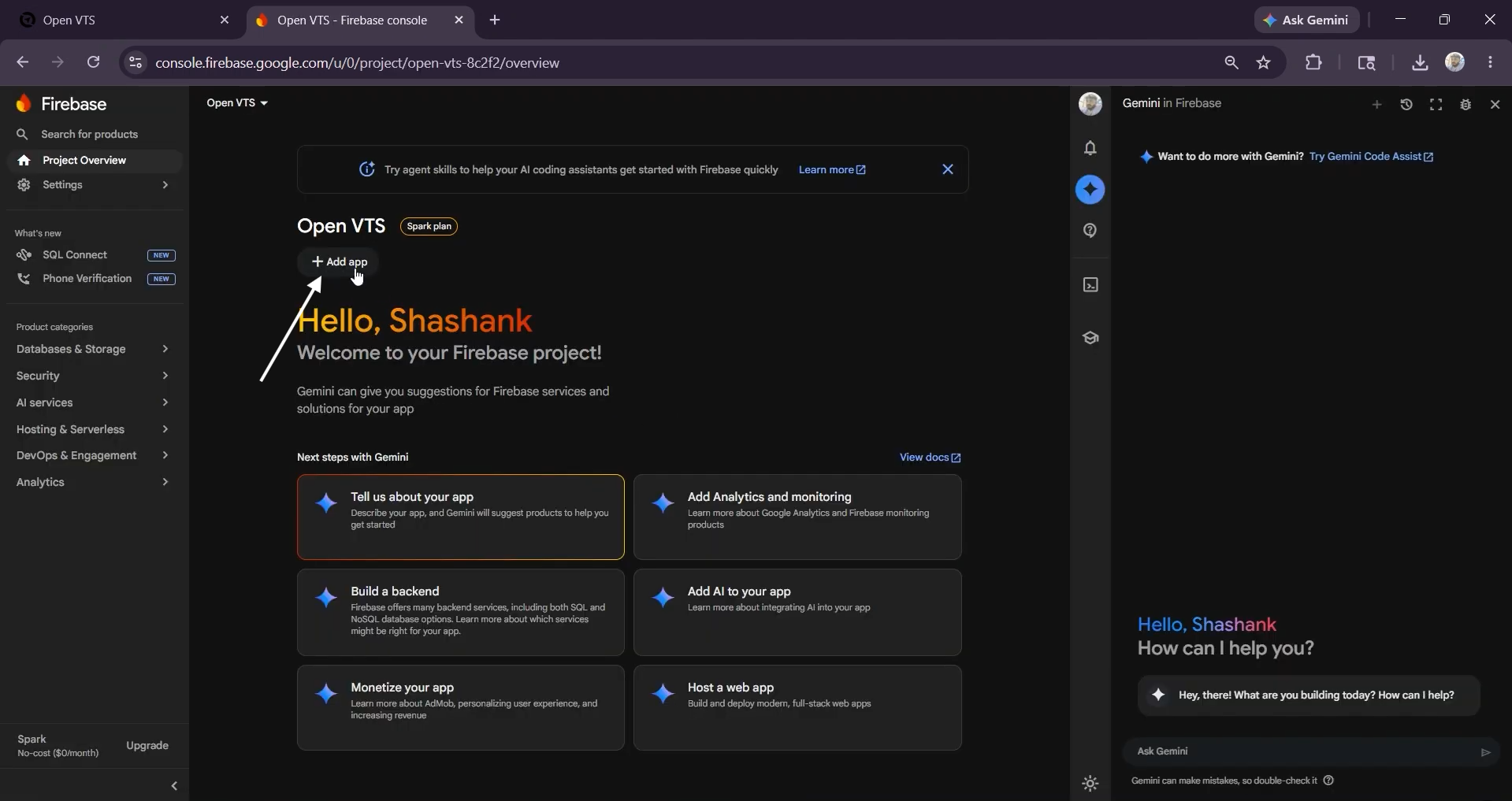
Task: Open a new browser tab
Action: pyautogui.click(x=495, y=20)
